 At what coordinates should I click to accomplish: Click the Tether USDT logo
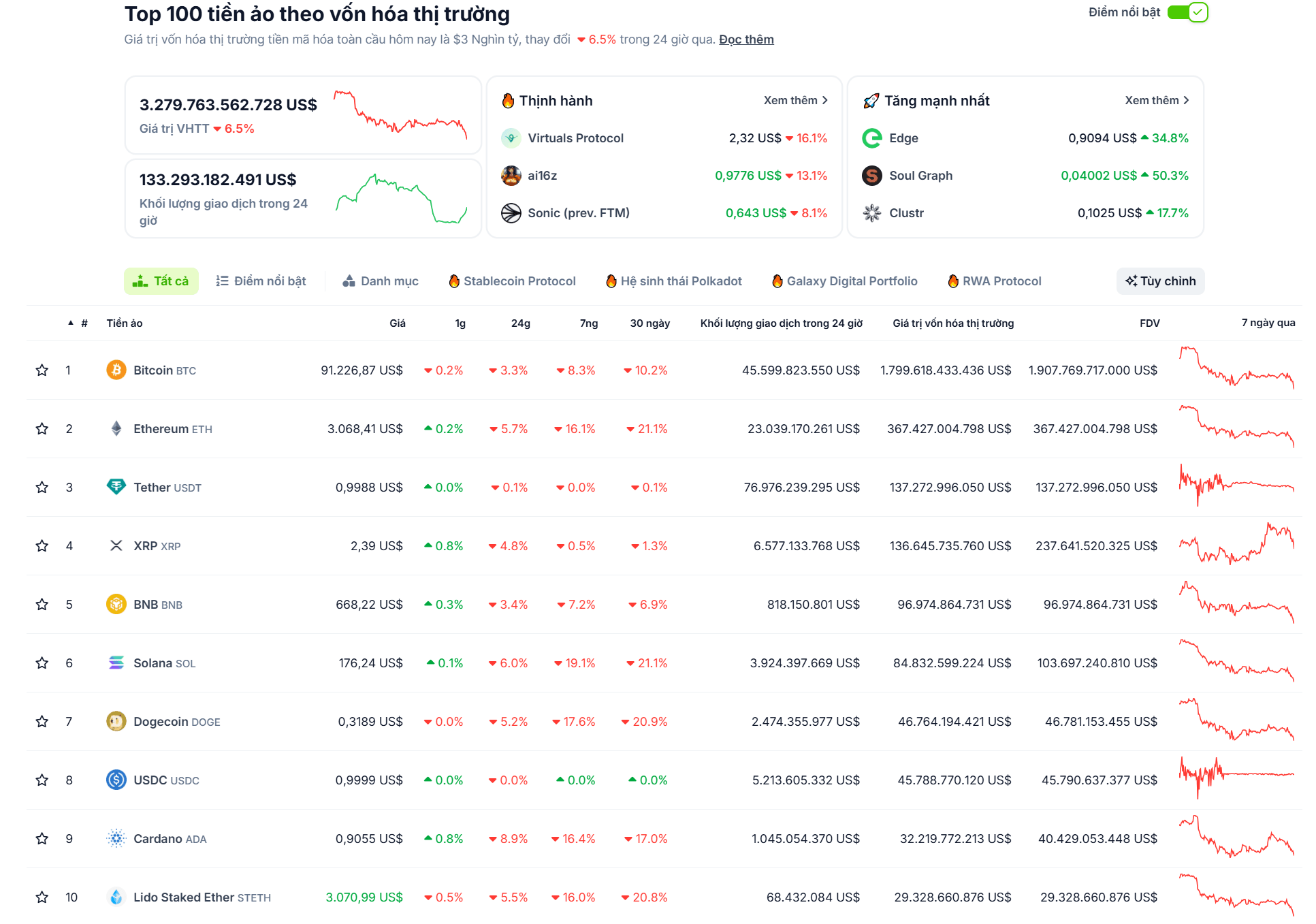coord(116,487)
